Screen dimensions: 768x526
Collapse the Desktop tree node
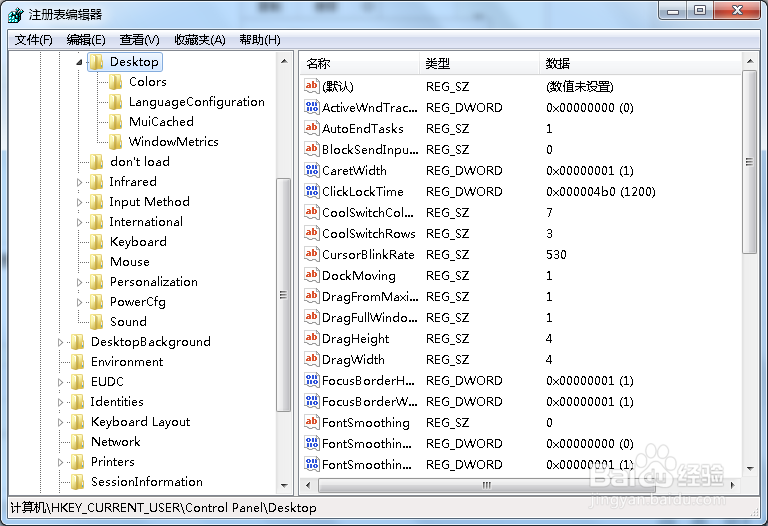(x=79, y=62)
